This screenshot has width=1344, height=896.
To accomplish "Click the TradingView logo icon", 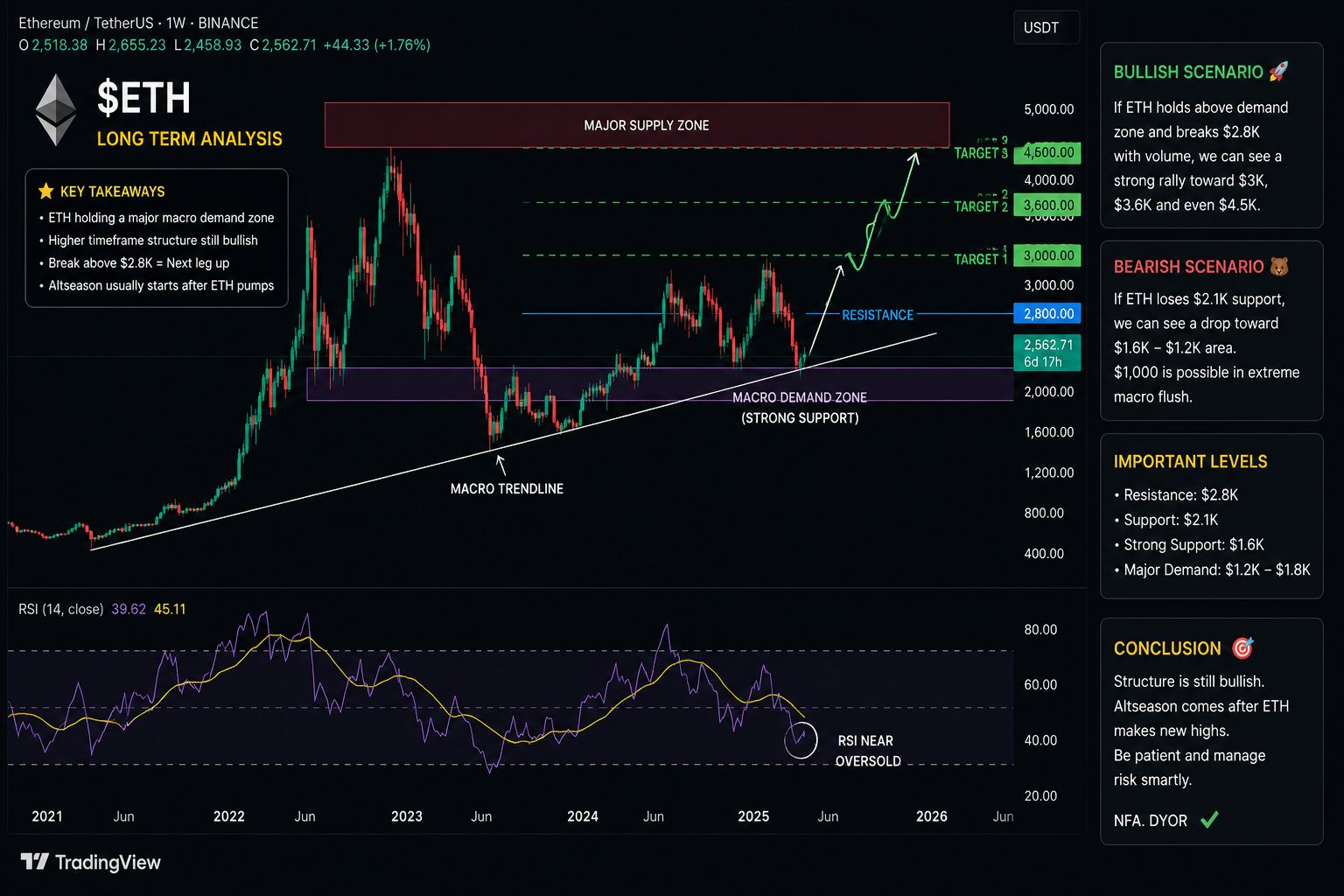I will coord(34,862).
